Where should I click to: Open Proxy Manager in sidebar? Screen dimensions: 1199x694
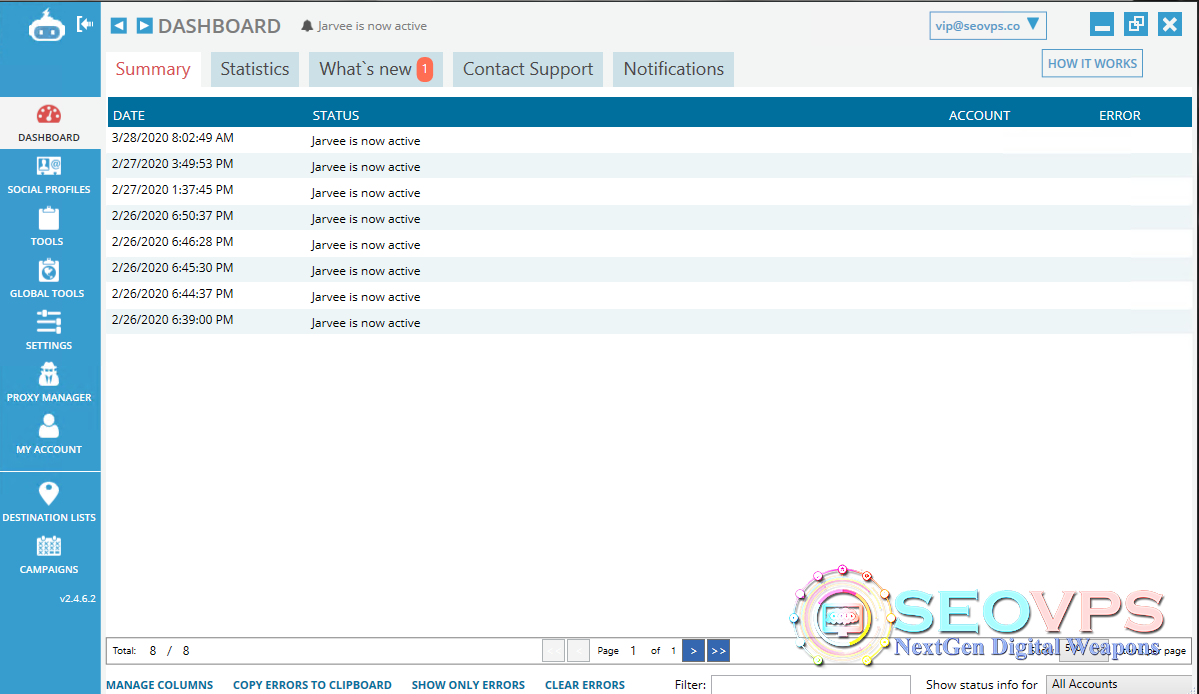(49, 384)
